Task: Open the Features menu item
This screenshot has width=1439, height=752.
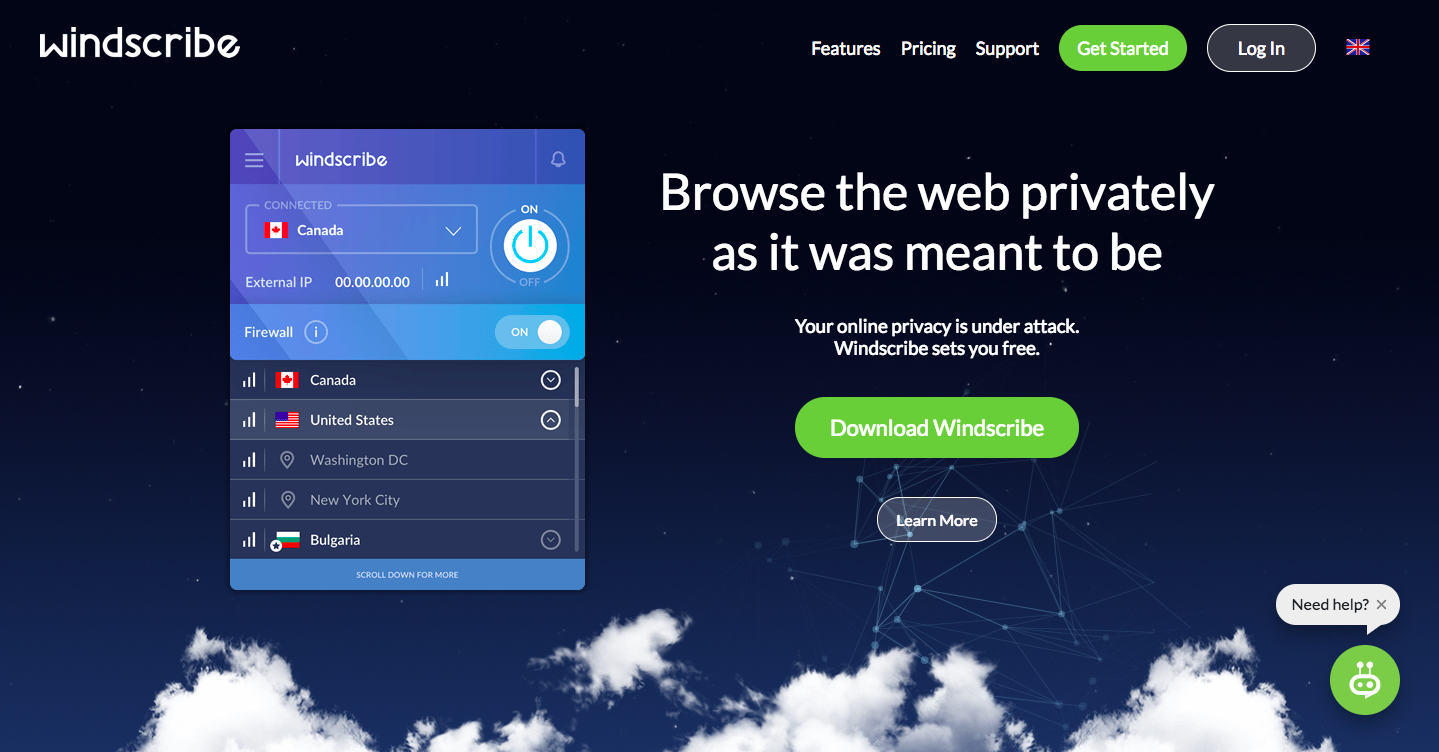Action: 845,48
